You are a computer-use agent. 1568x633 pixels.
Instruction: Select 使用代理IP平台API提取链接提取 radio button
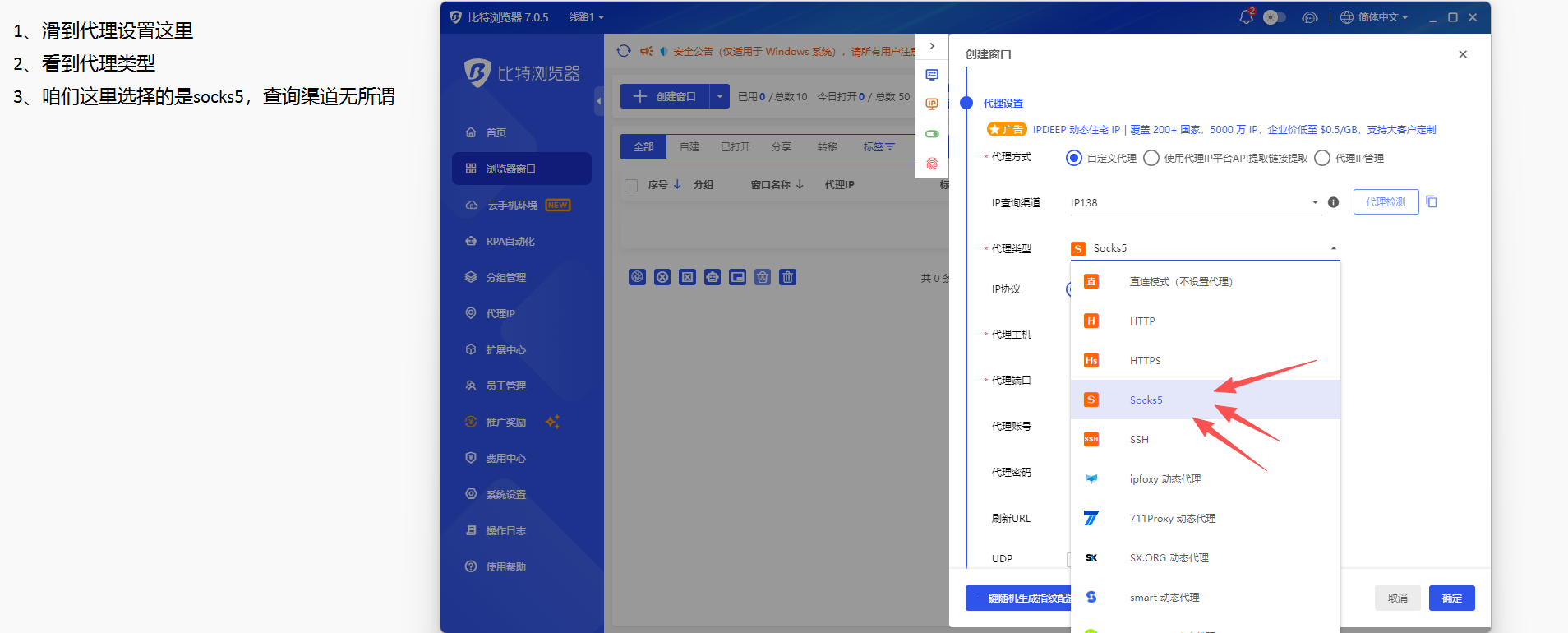click(1151, 158)
